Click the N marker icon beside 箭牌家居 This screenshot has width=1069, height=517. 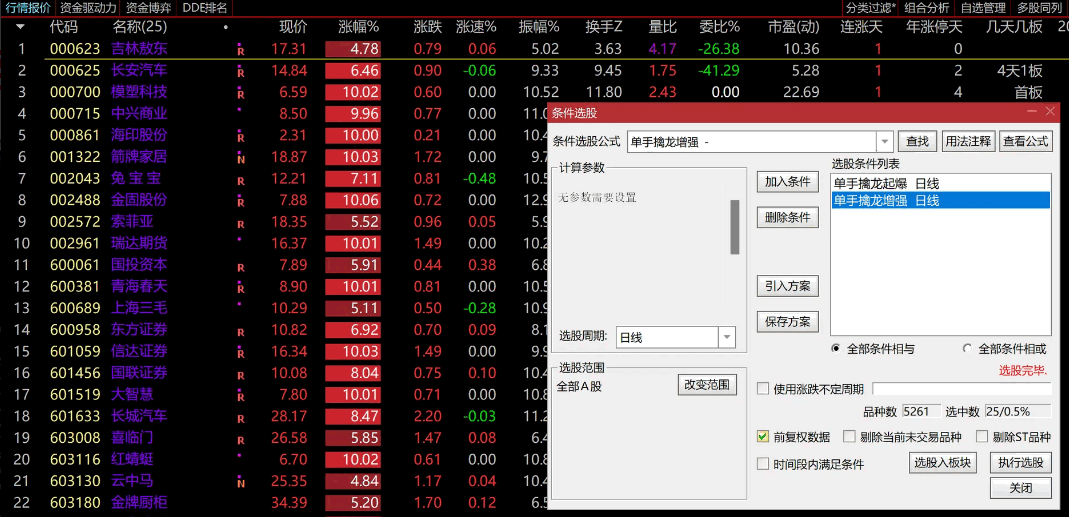[x=240, y=158]
